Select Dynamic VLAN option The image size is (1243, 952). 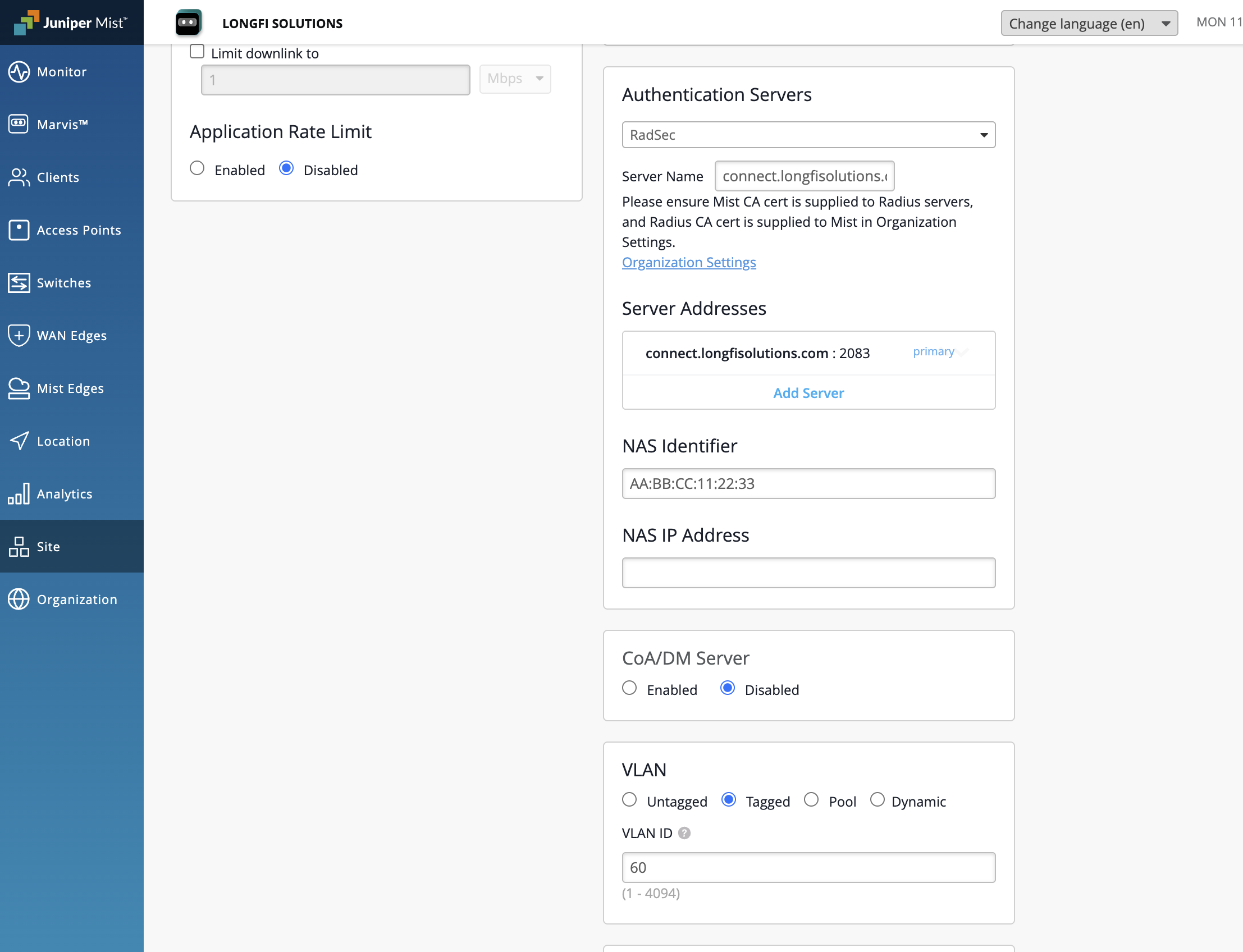[878, 799]
